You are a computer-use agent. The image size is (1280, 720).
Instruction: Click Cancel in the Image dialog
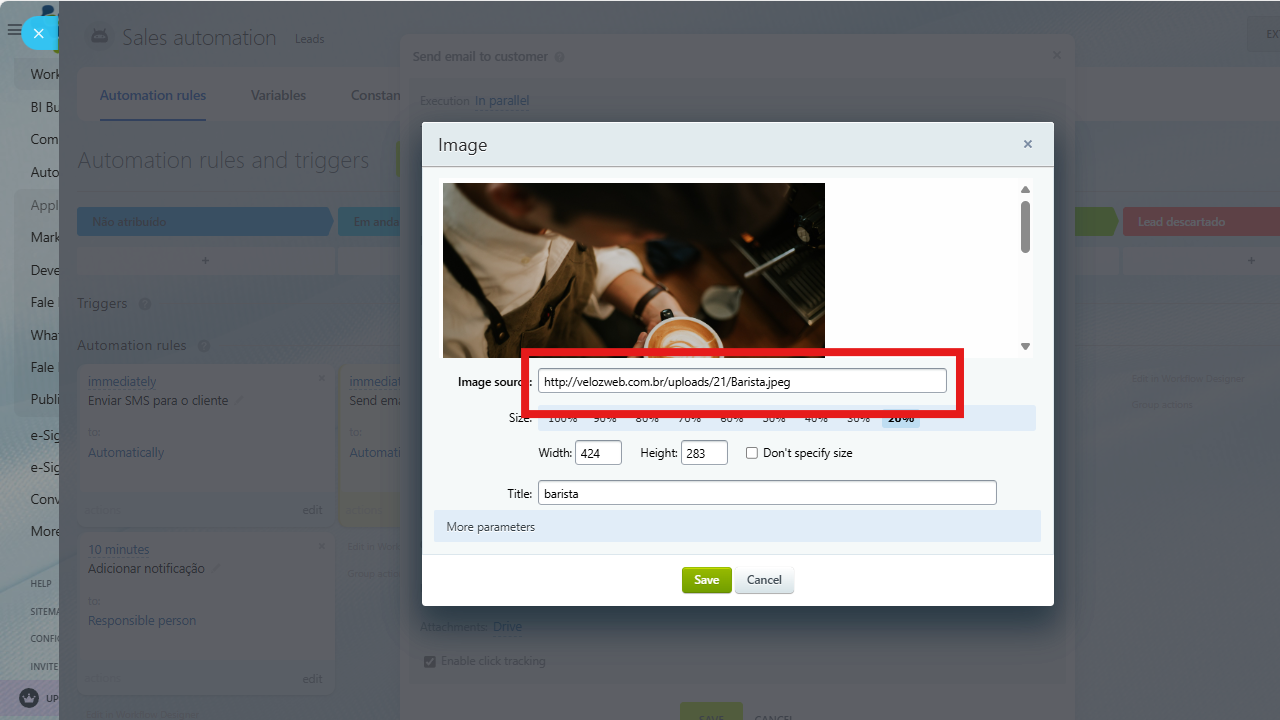(764, 580)
